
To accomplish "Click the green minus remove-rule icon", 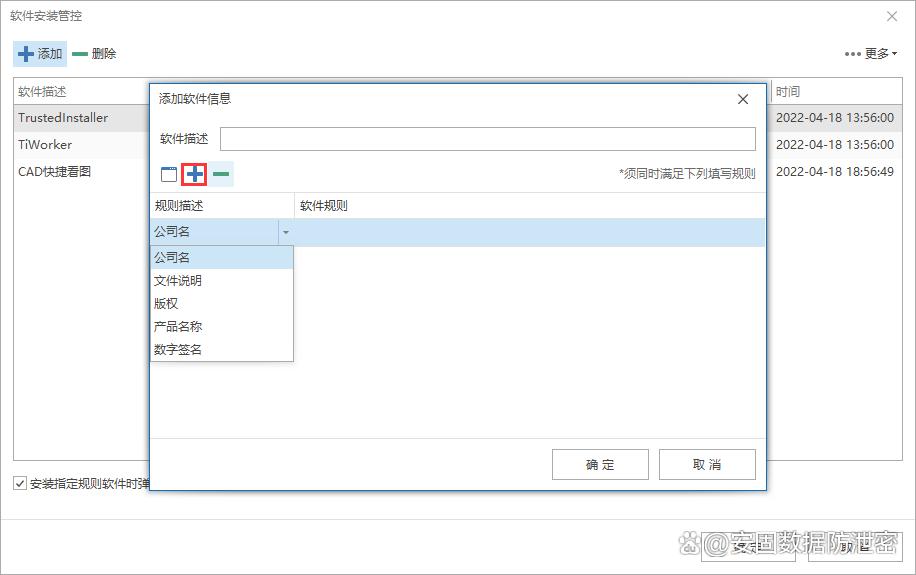I will [221, 174].
